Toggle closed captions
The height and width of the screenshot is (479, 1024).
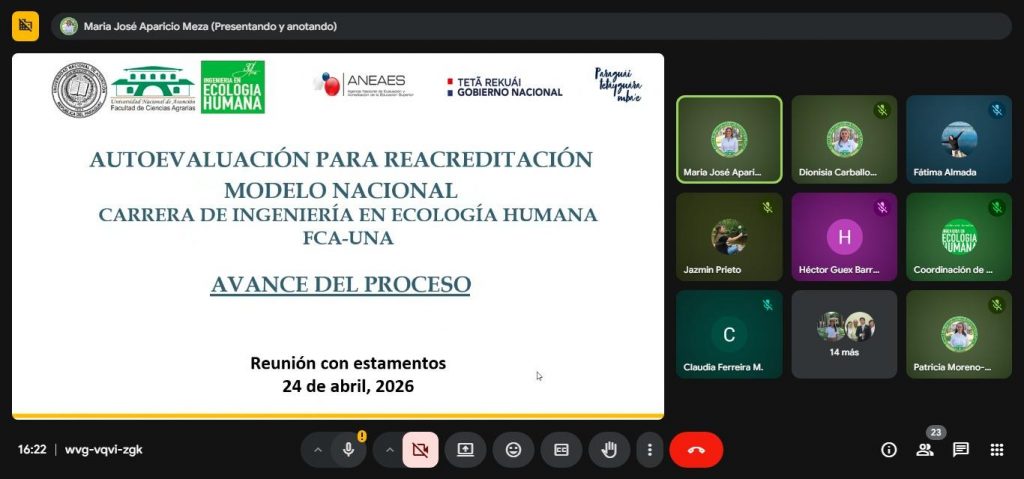click(x=562, y=450)
